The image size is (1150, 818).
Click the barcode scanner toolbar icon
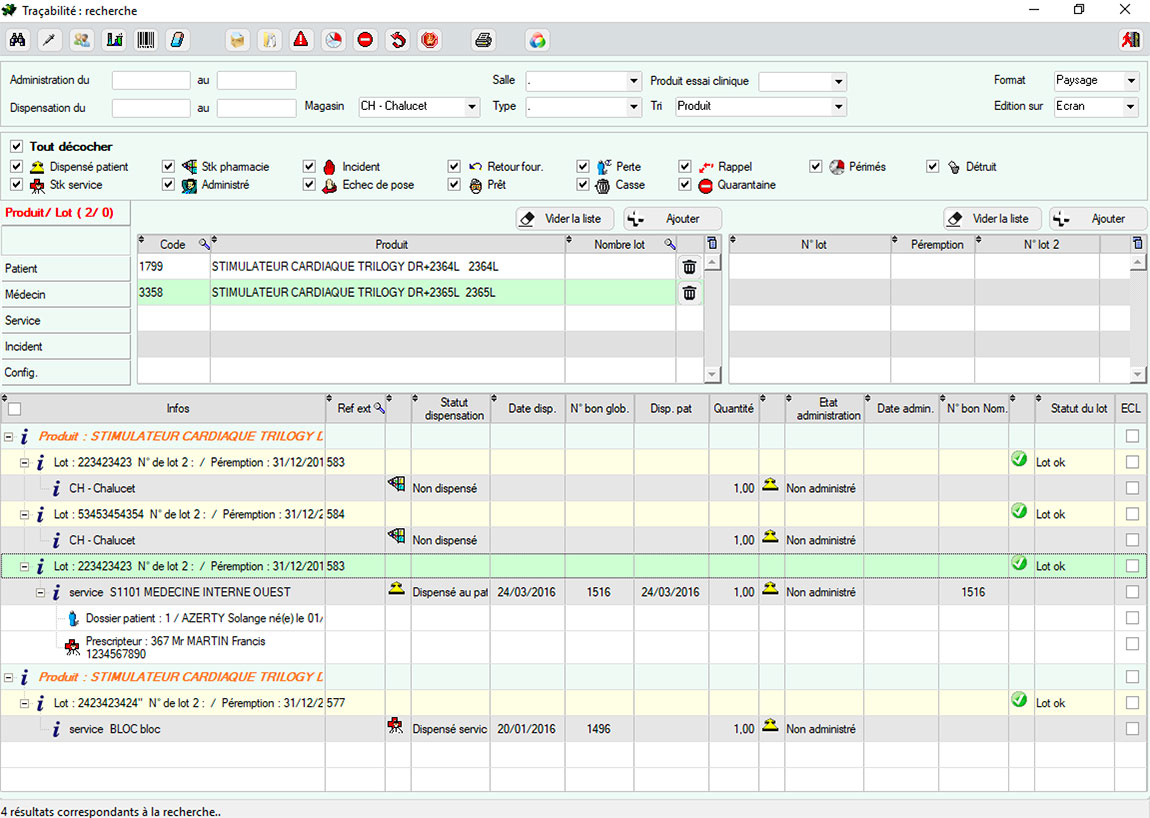(146, 40)
